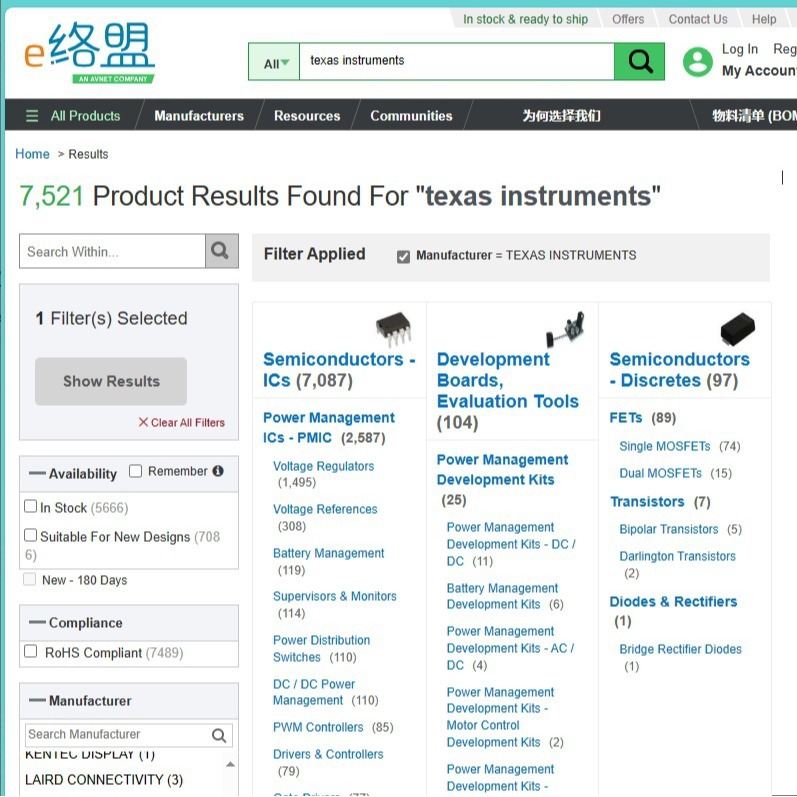Image resolution: width=797 pixels, height=797 pixels.
Task: Click the Search Manufacturer magnifier icon
Action: [219, 735]
